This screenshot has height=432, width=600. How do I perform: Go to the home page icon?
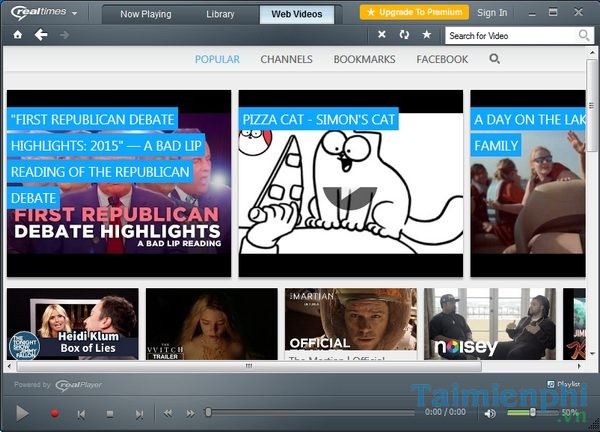[18, 35]
